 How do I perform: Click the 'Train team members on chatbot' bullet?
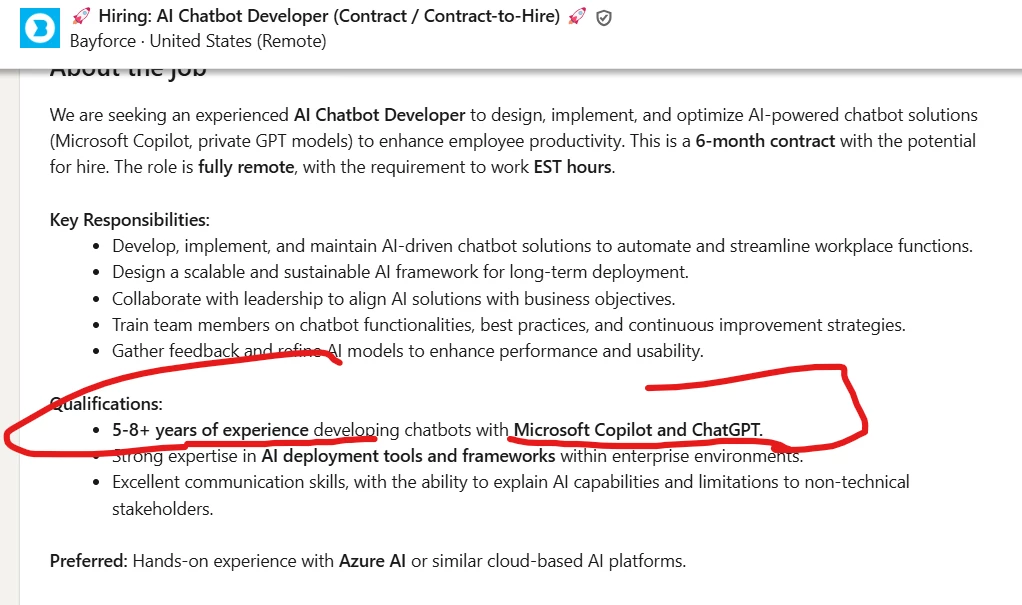(509, 325)
